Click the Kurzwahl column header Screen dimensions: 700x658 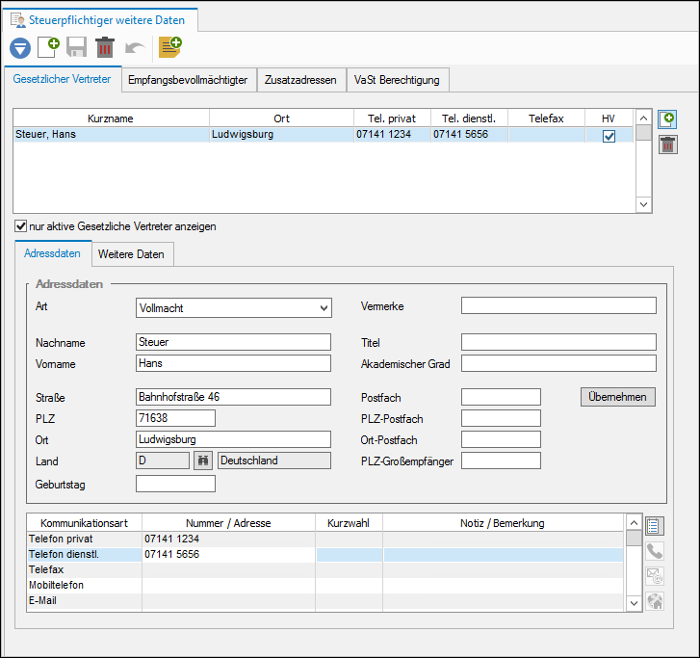pyautogui.click(x=349, y=523)
